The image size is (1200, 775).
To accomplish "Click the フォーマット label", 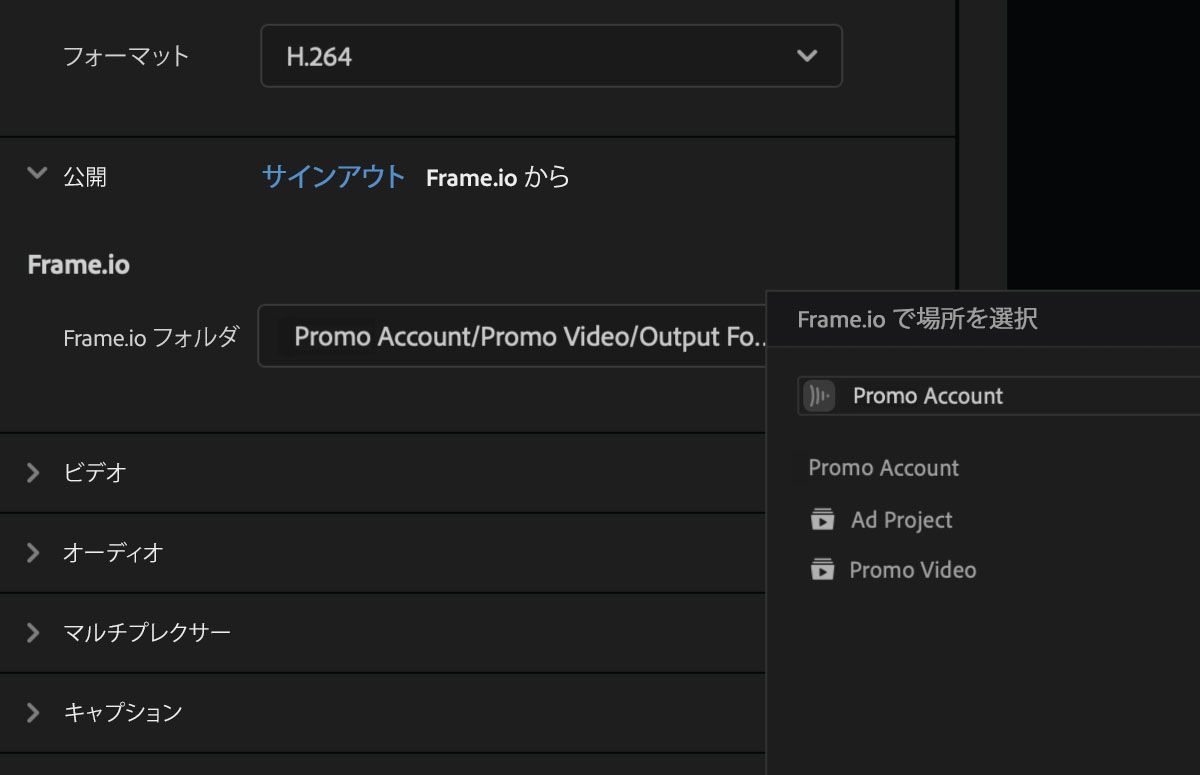I will (126, 56).
